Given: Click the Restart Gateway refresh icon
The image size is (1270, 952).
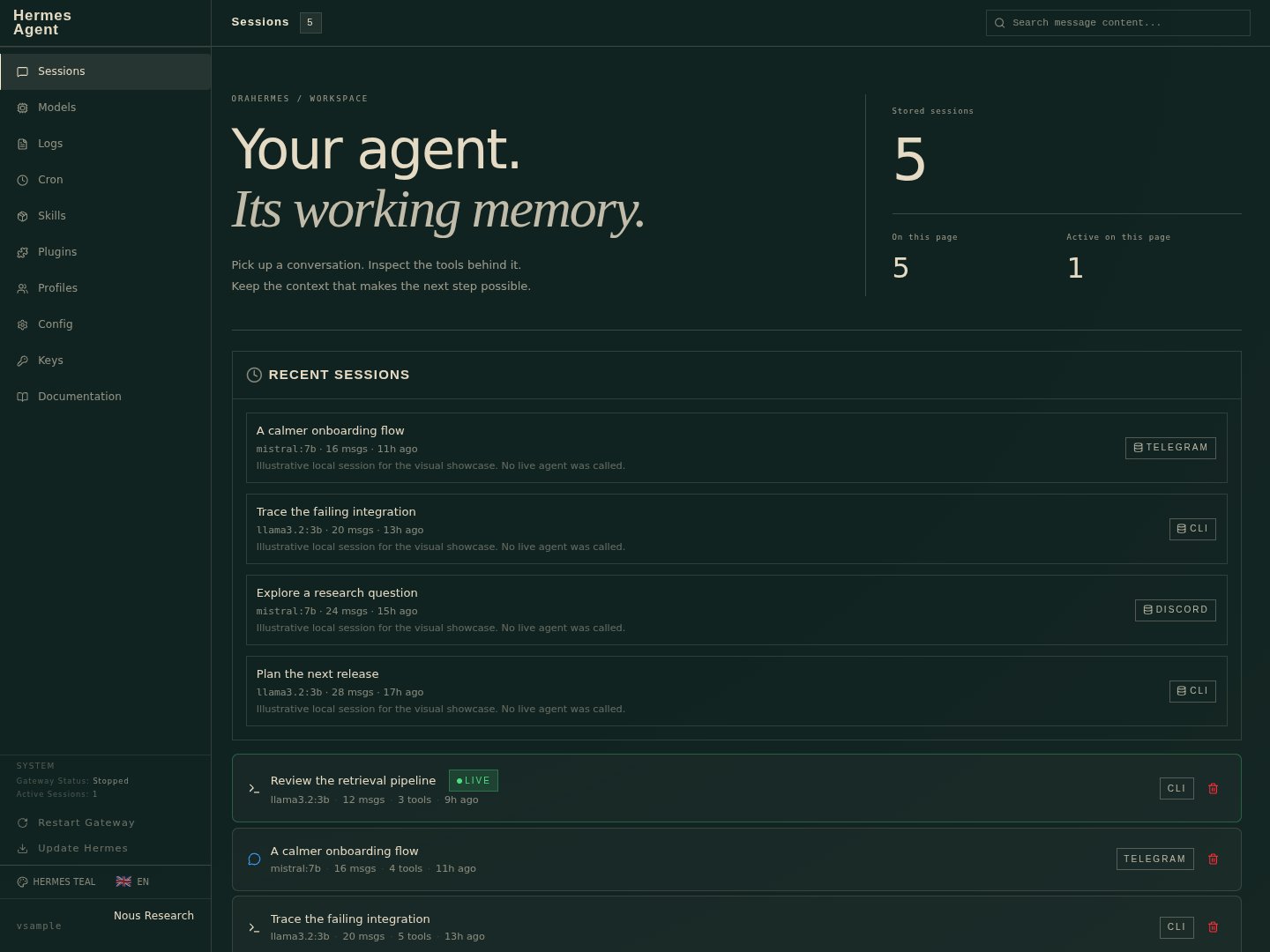Looking at the screenshot, I should (x=23, y=822).
